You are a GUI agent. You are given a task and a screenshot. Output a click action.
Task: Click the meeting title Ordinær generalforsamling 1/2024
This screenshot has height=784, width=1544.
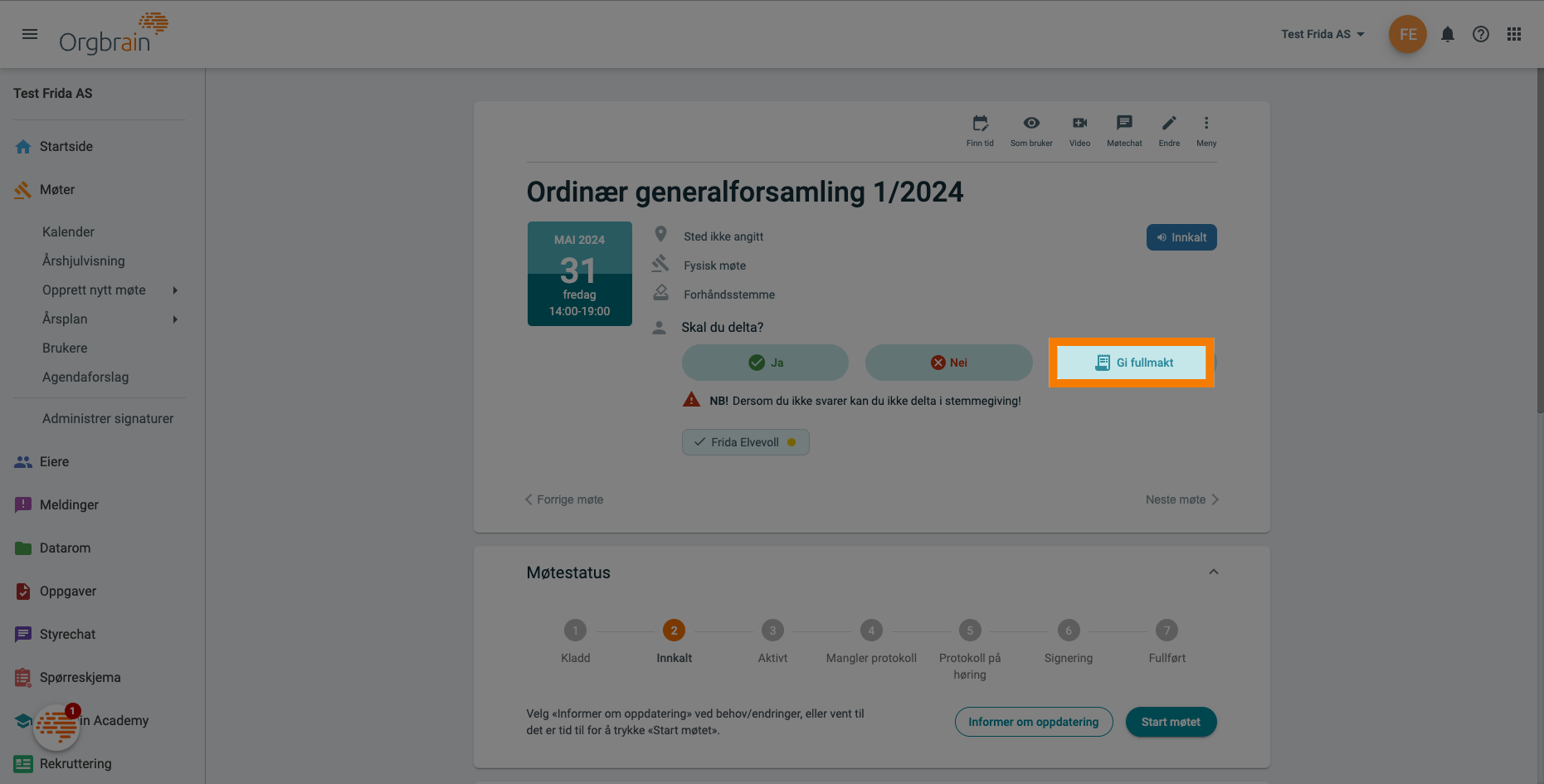tap(745, 192)
